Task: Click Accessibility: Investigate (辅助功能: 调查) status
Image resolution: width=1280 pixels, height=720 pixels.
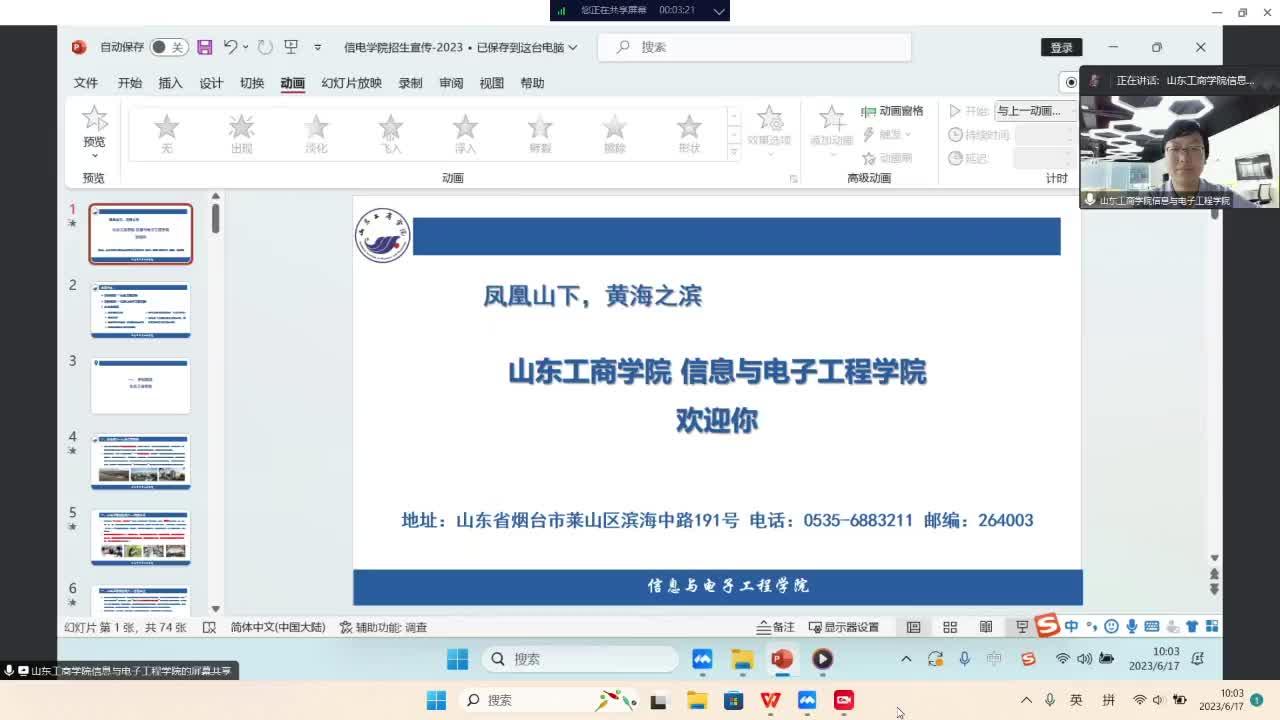Action: point(383,627)
